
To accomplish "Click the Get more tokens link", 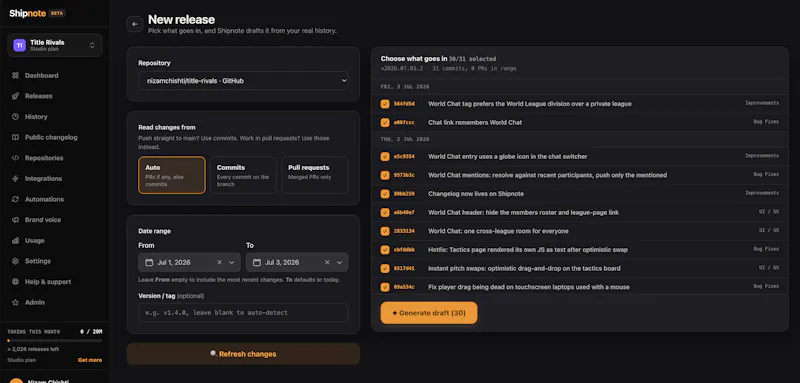I will pyautogui.click(x=90, y=360).
